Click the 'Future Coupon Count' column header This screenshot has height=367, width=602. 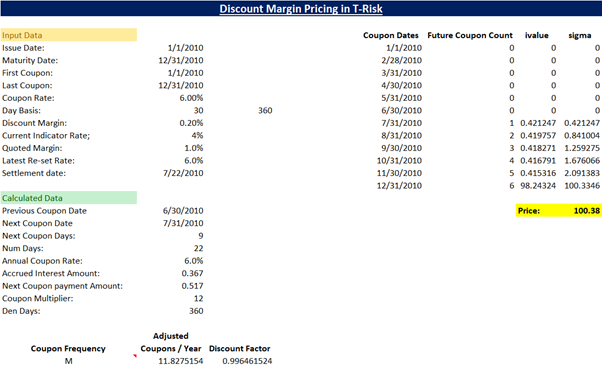tap(470, 35)
